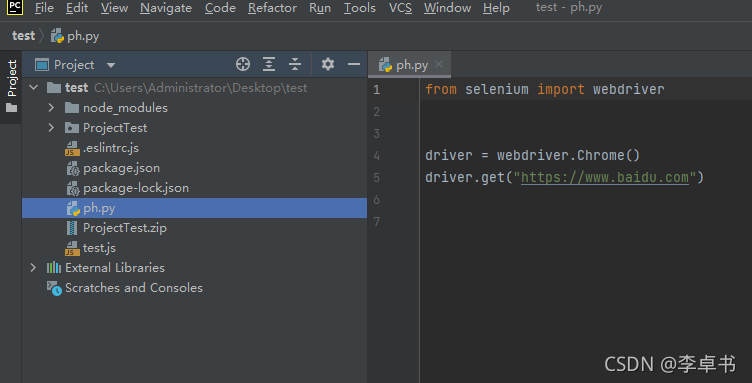Screen dimensions: 752x383
Task: Click line number 1 in the gutter
Action: click(376, 90)
